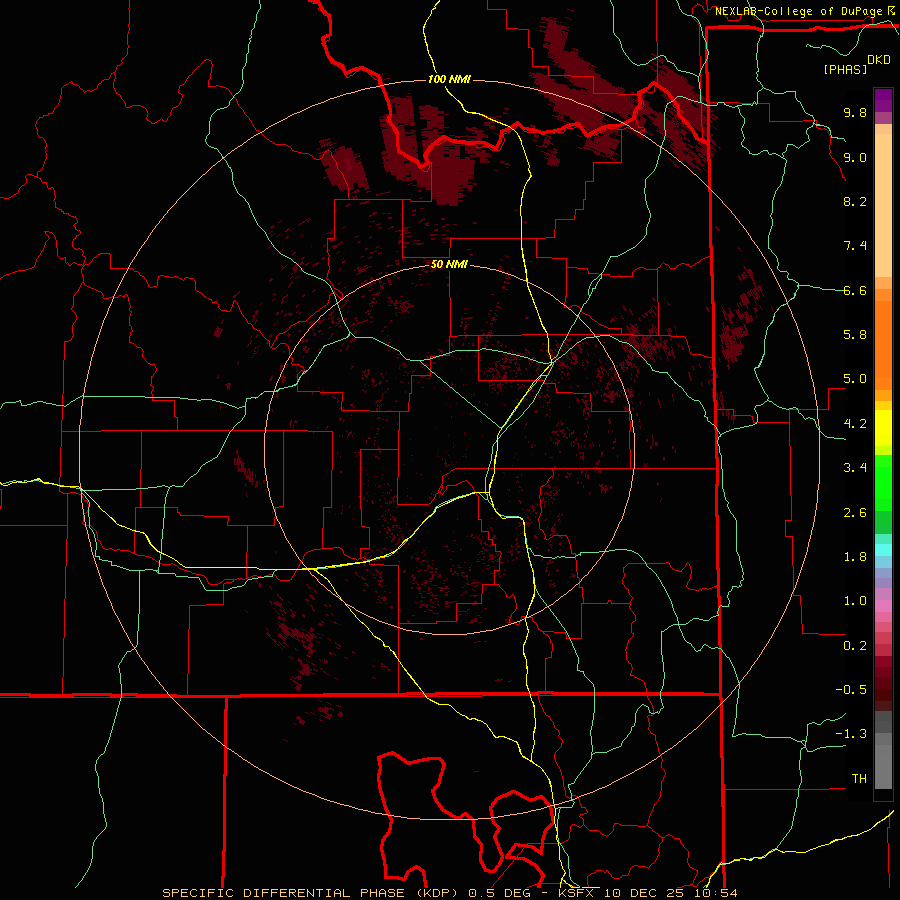Pick the bright green band near 3.4
Screen dimensions: 900x900
(883, 483)
